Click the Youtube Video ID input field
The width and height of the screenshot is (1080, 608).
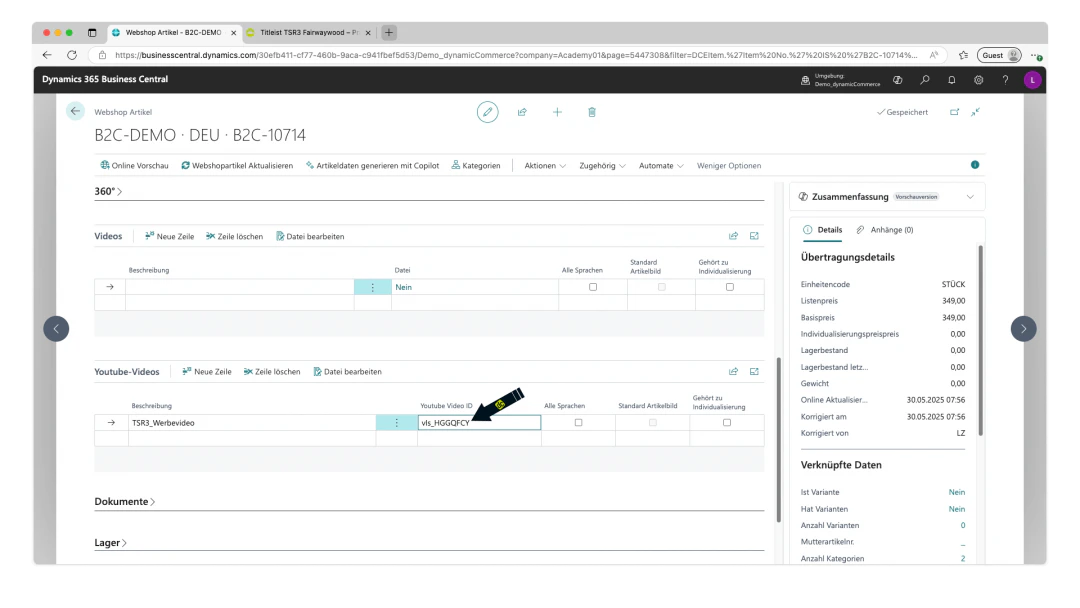[x=479, y=423]
